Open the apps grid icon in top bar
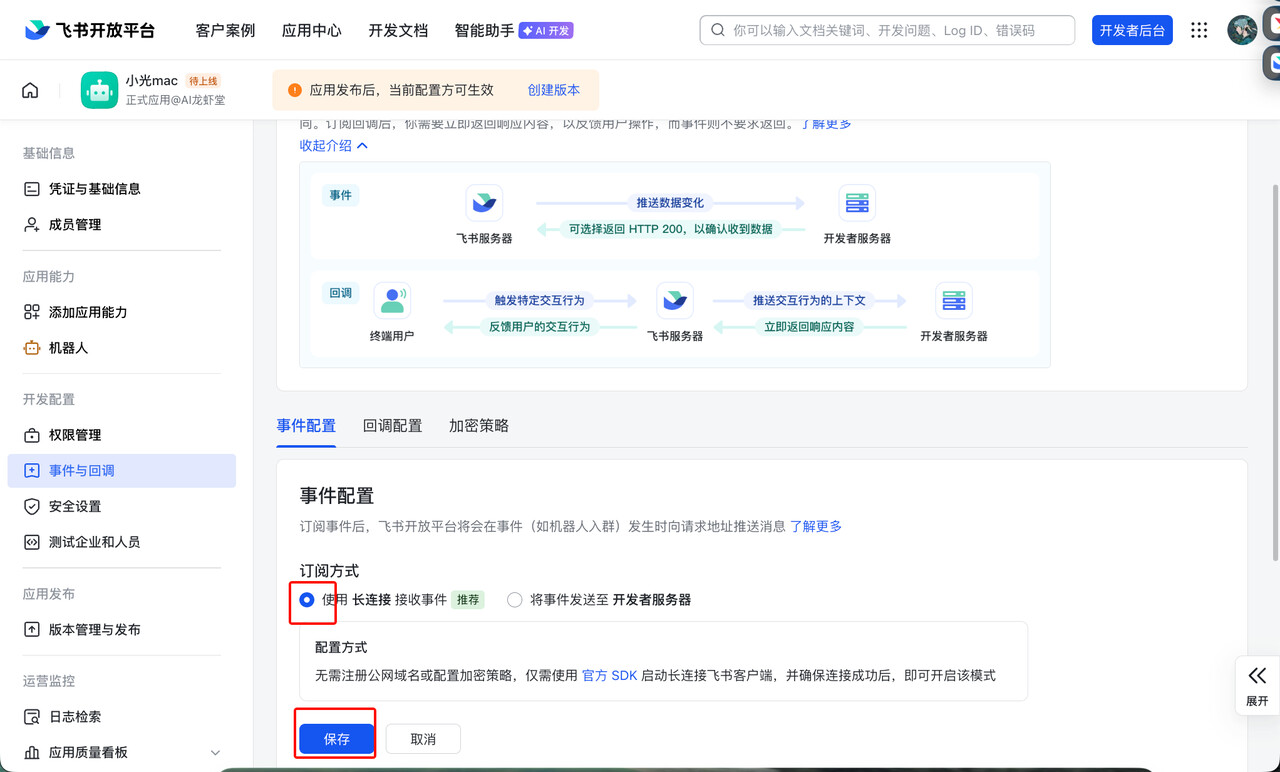This screenshot has height=772, width=1280. [x=1199, y=30]
